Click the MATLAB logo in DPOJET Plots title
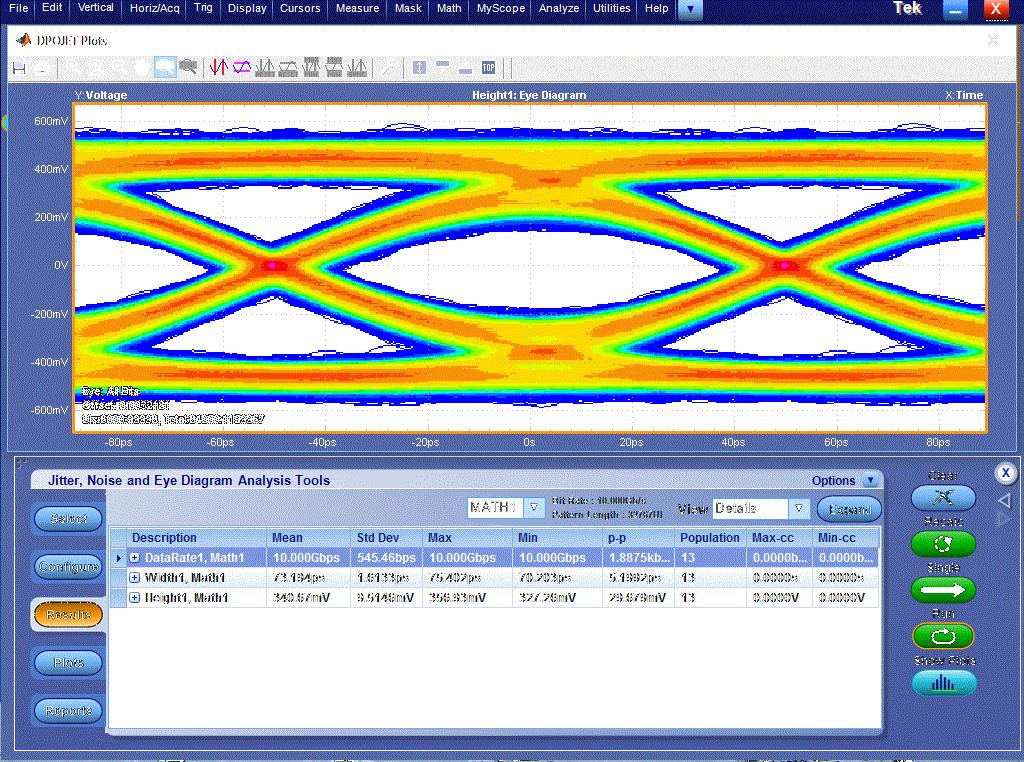Image resolution: width=1024 pixels, height=762 pixels. tap(24, 40)
